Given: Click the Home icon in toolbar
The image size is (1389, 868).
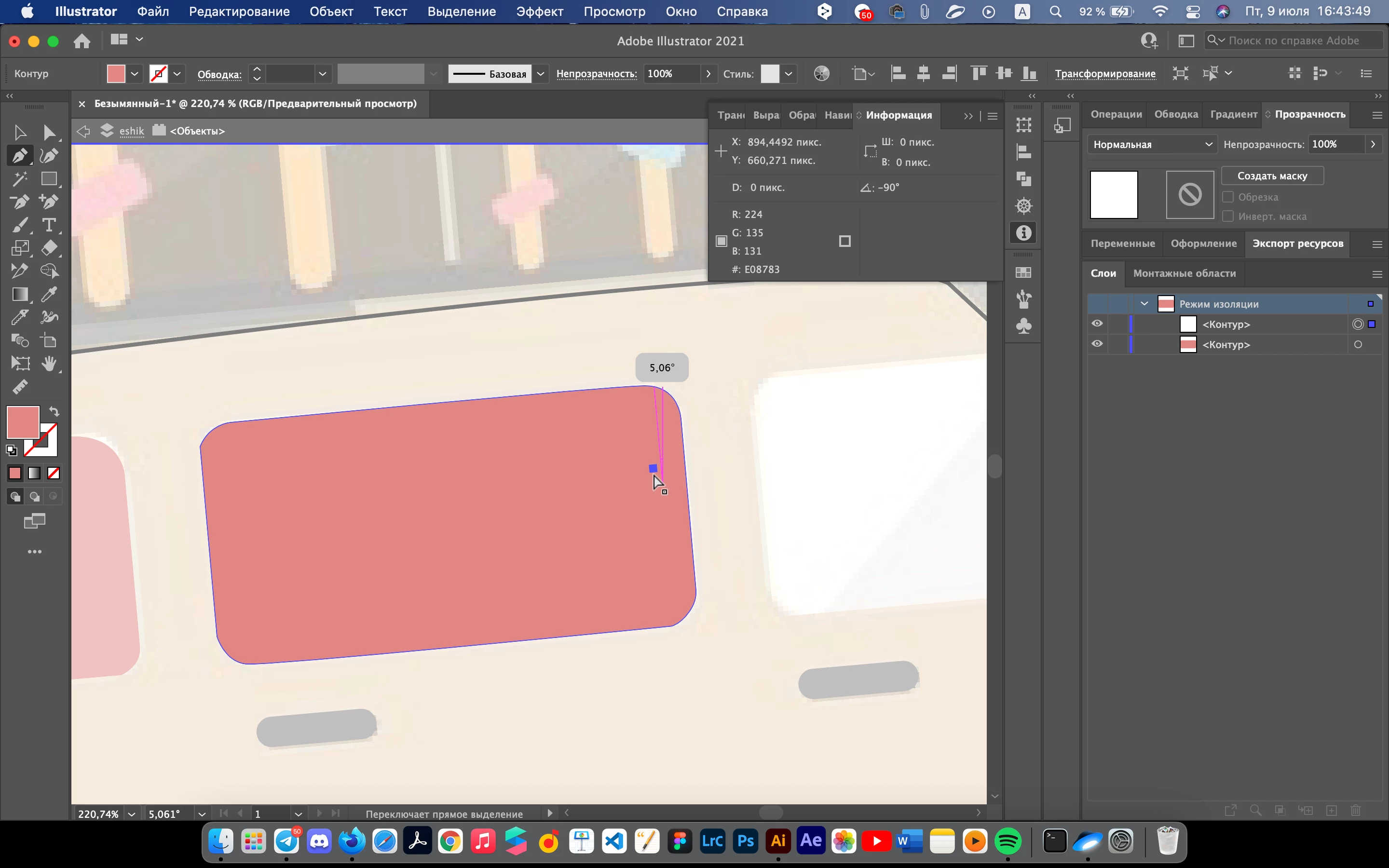Looking at the screenshot, I should tap(82, 41).
